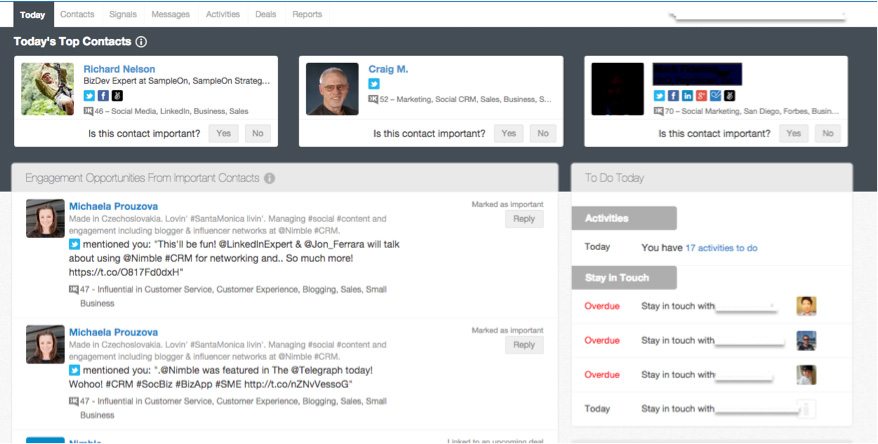Click the Klout icon in the first Michaela post
Screen dimensions: 878x444
pyautogui.click(x=73, y=289)
